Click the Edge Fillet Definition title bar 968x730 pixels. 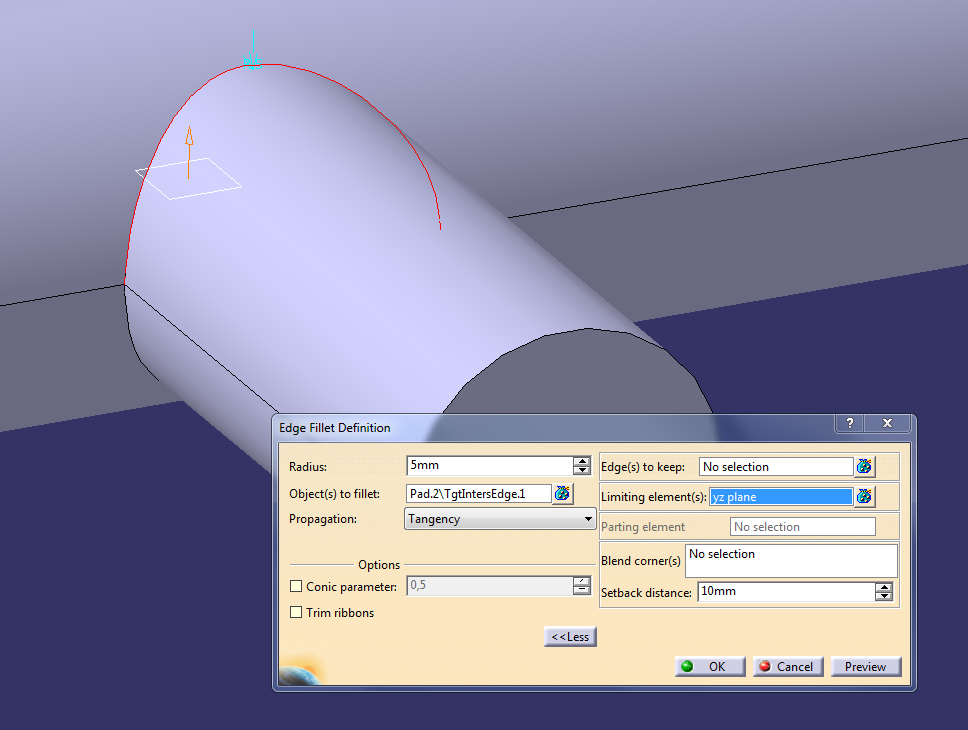tap(556, 427)
